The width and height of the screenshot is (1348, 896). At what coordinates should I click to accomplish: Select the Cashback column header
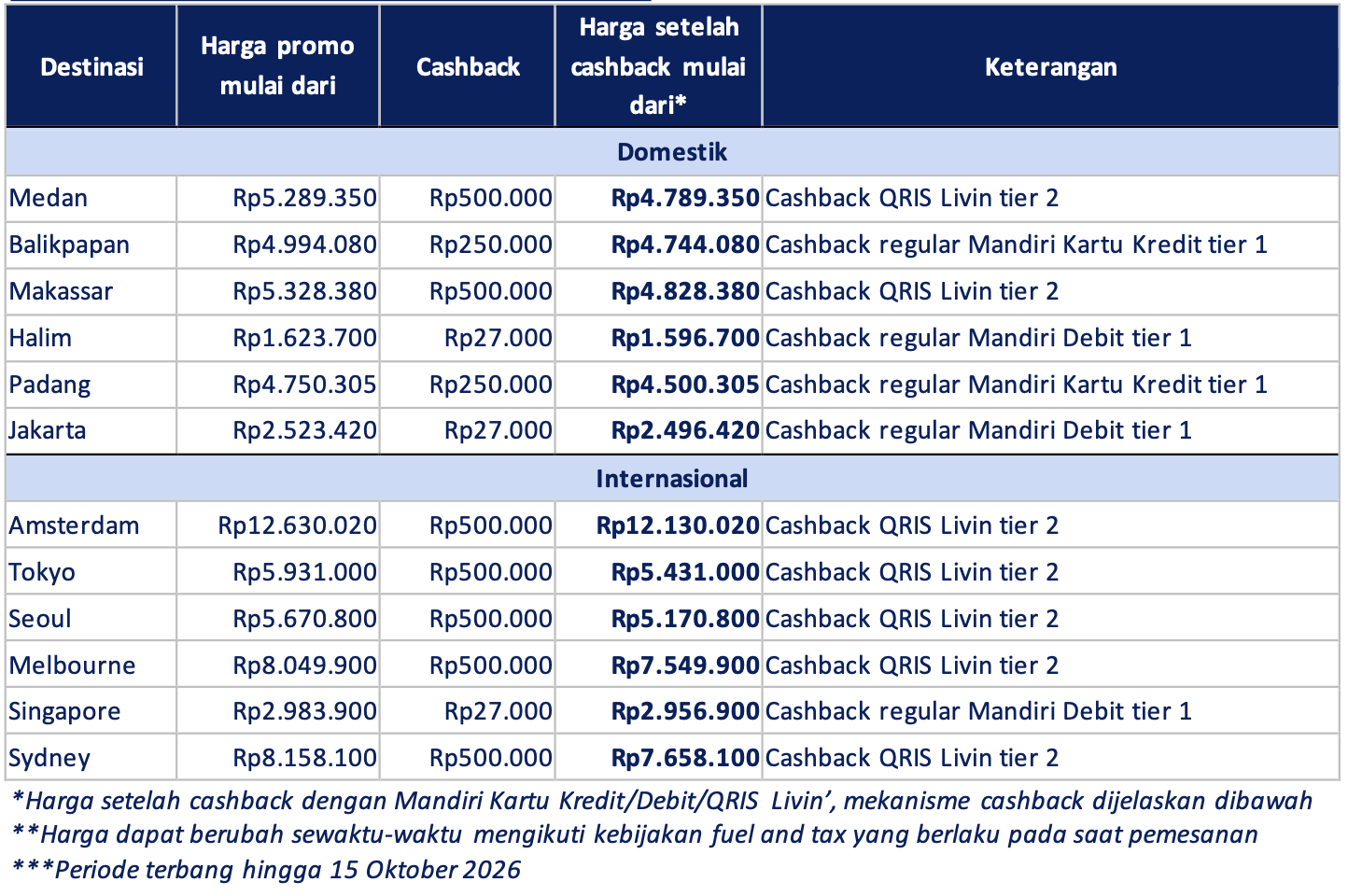[x=468, y=66]
